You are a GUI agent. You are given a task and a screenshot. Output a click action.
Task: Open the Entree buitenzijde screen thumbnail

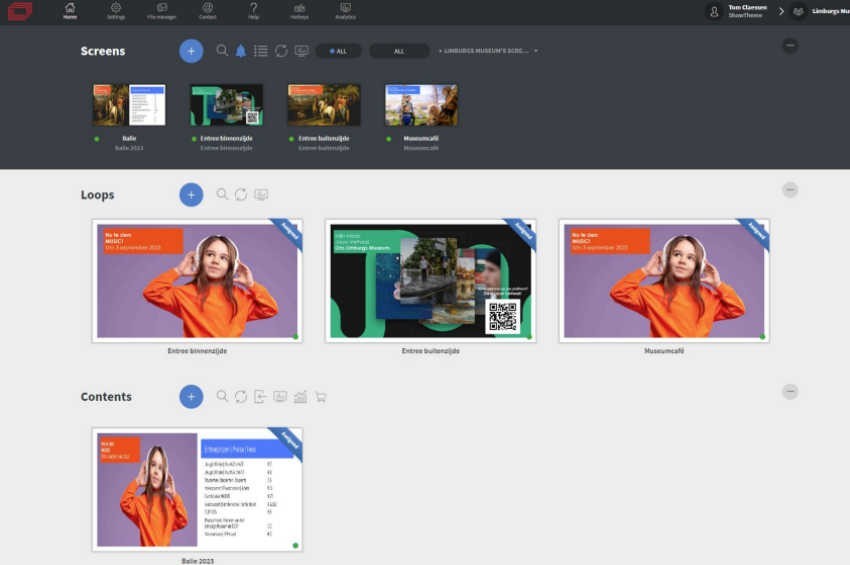pos(324,105)
